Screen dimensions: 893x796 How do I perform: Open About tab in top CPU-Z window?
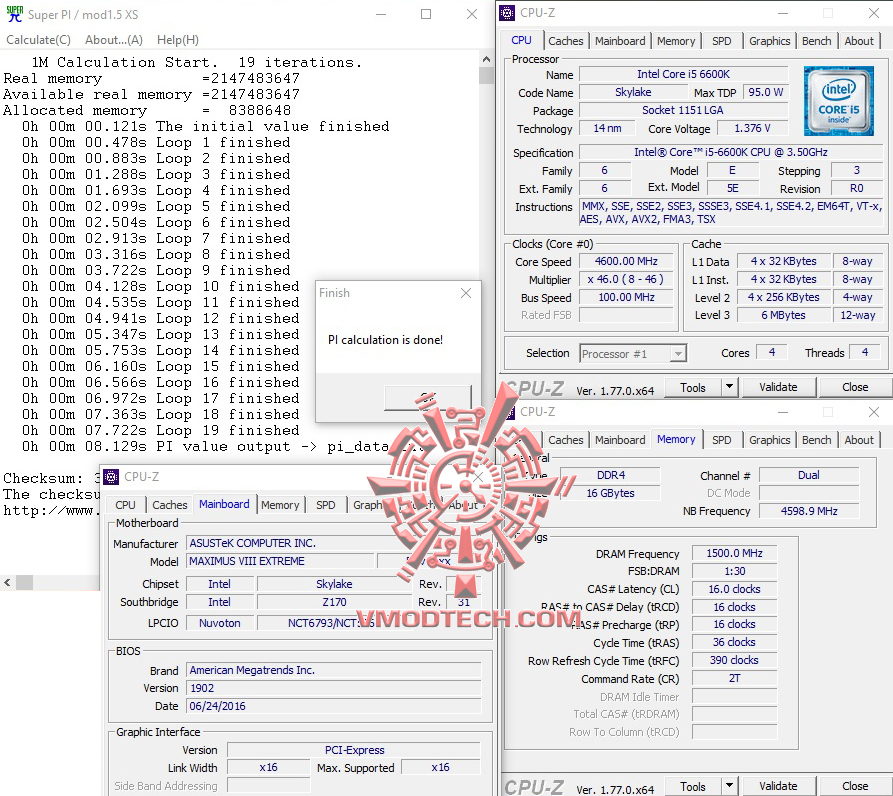(859, 41)
